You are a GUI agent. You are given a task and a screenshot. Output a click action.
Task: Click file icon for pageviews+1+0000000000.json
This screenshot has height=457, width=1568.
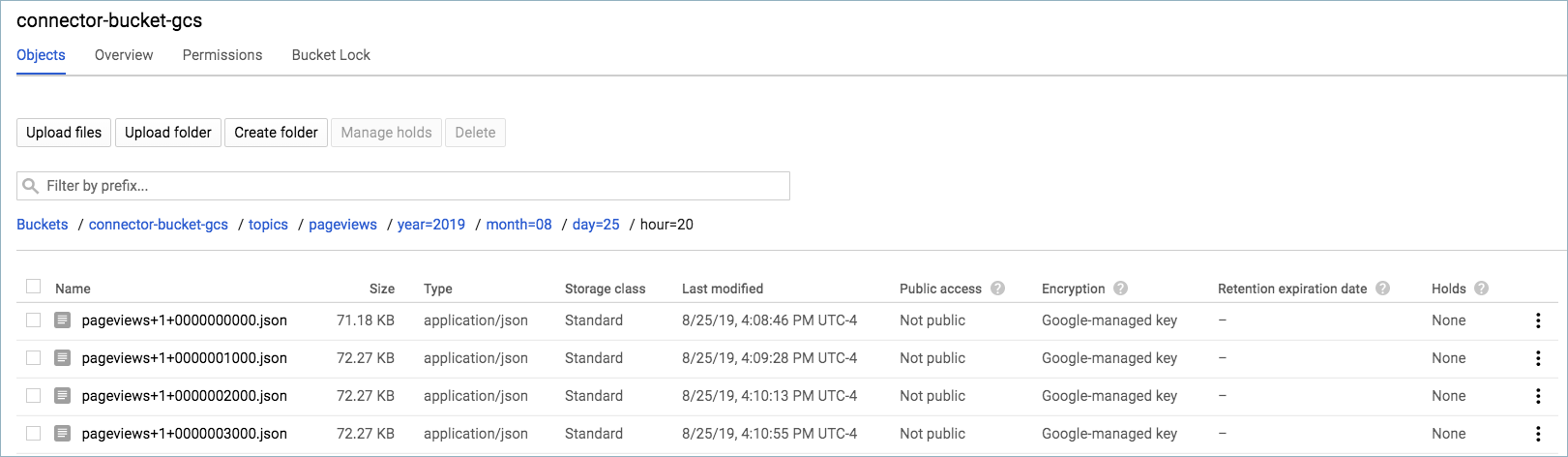[63, 320]
